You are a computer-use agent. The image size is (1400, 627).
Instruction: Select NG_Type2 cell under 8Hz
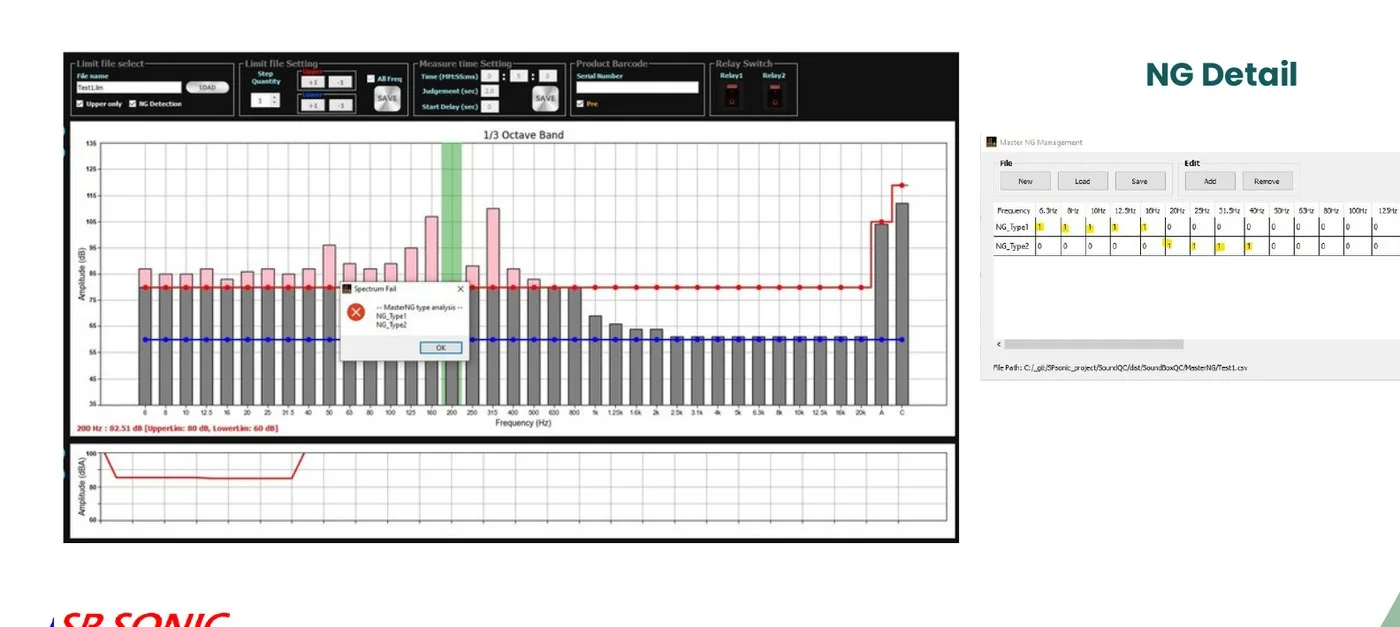coord(1073,246)
